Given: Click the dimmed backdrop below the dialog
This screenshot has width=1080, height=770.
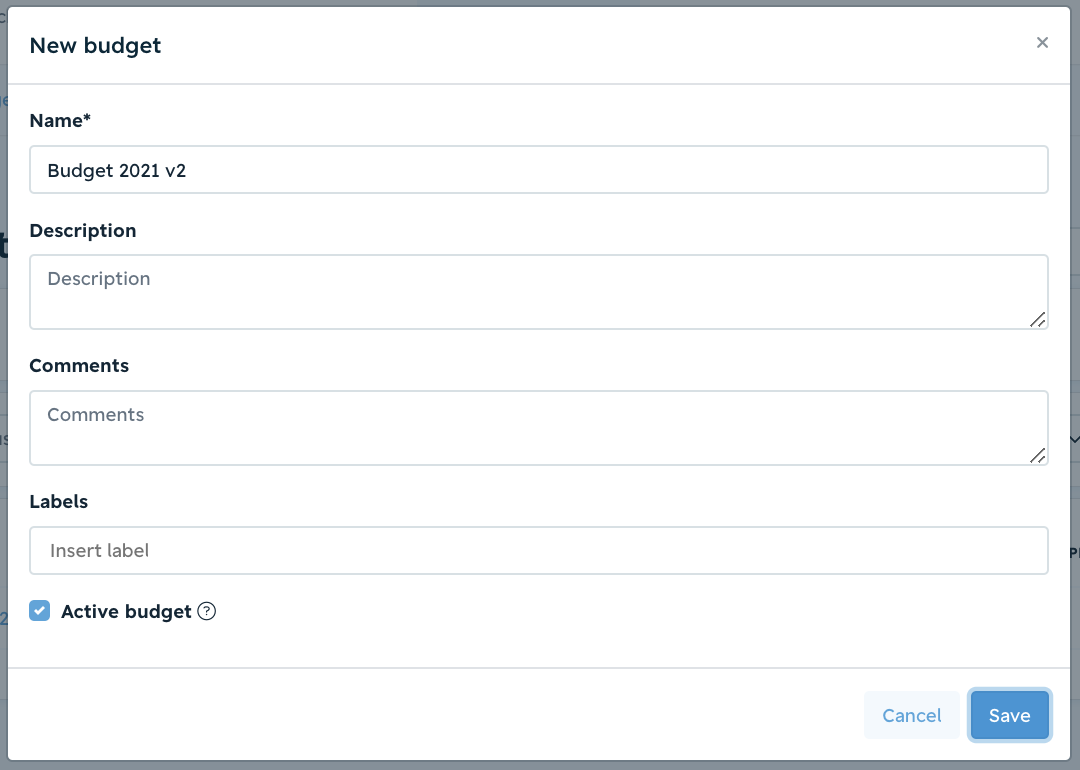Looking at the screenshot, I should 539,765.
